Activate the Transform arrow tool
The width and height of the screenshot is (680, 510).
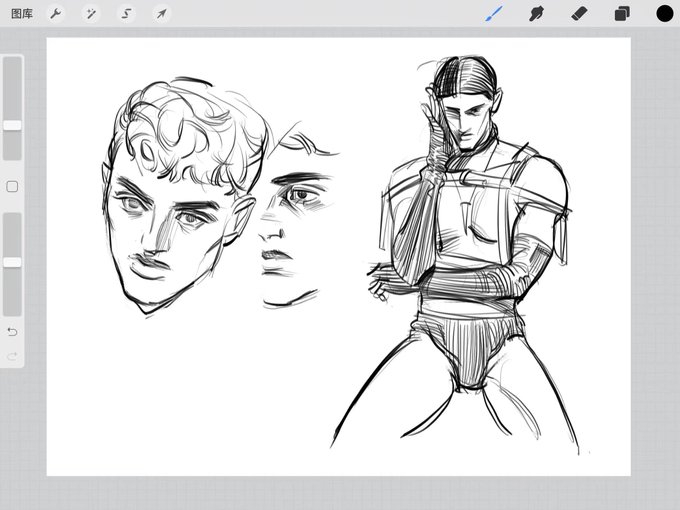[x=162, y=14]
